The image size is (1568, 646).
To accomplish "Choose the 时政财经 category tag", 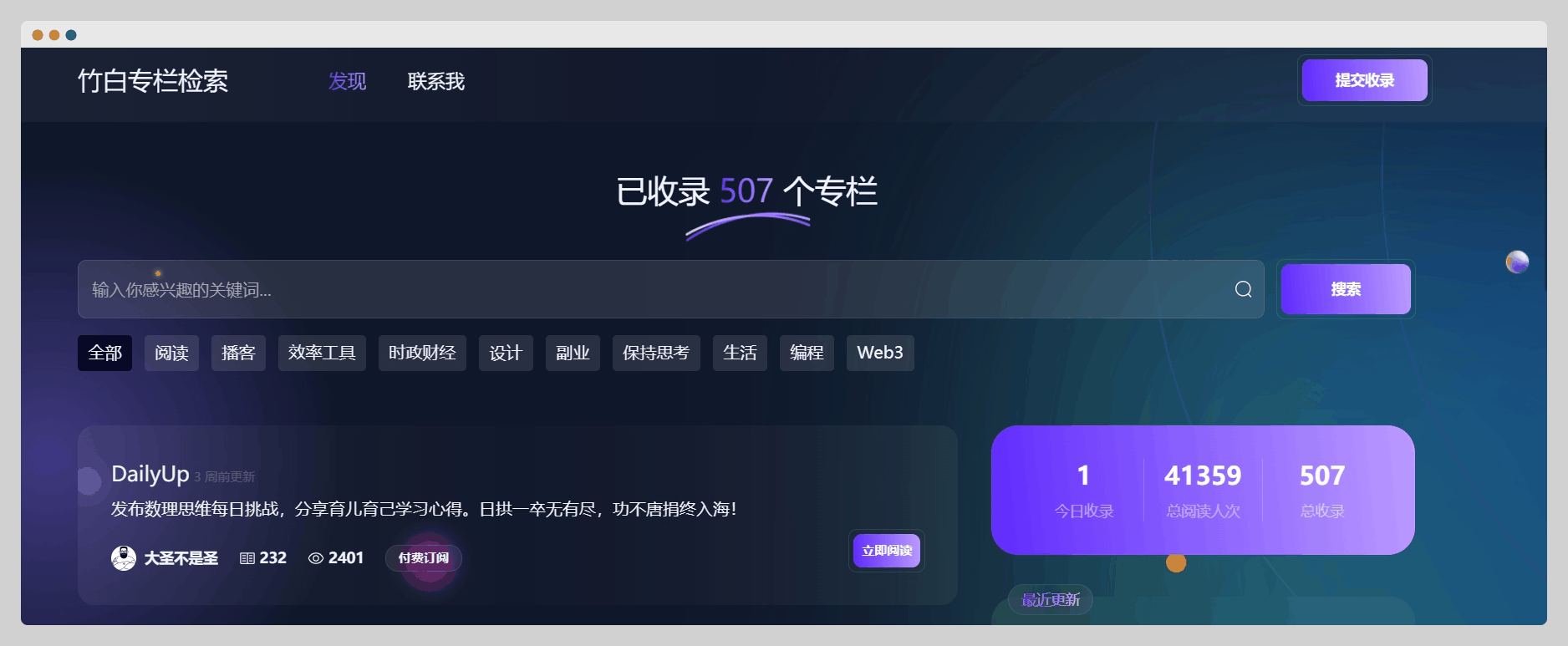I will point(422,353).
